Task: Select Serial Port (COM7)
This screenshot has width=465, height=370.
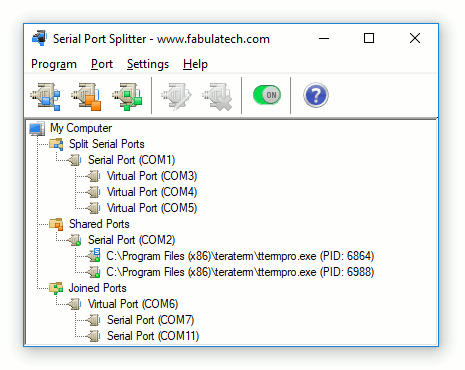Action: [x=150, y=320]
